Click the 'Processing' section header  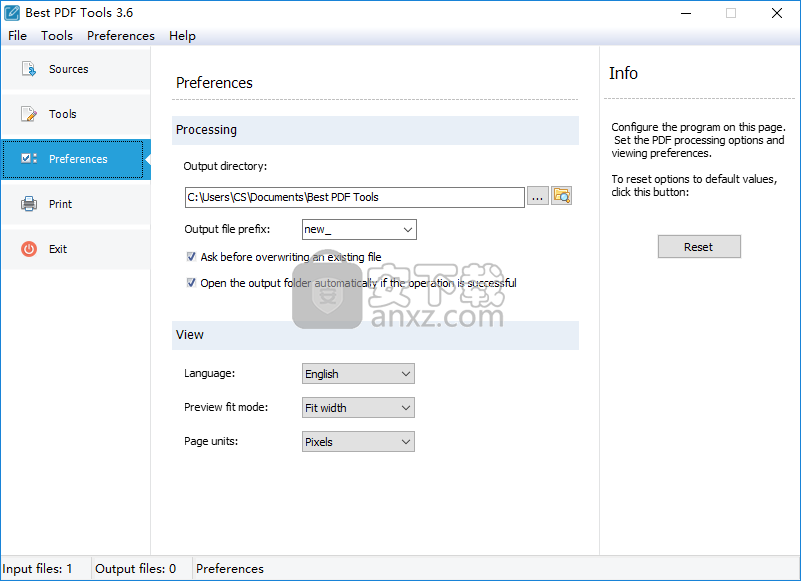[375, 130]
